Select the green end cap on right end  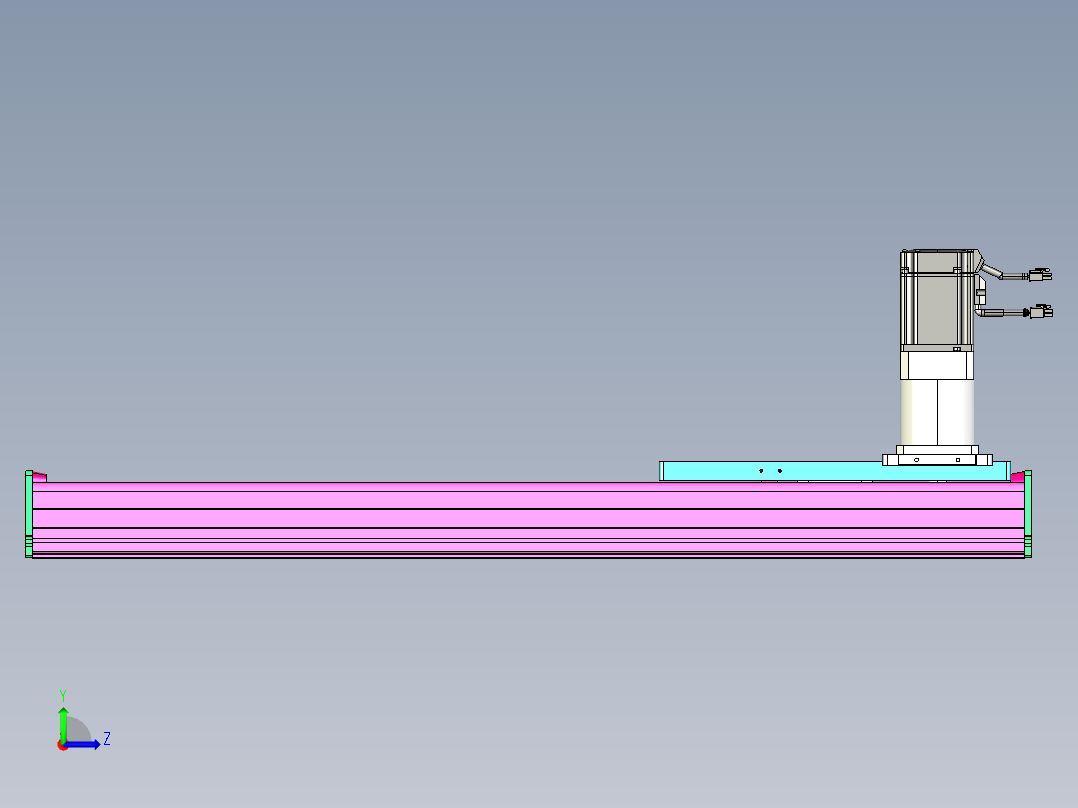pyautogui.click(x=1028, y=514)
